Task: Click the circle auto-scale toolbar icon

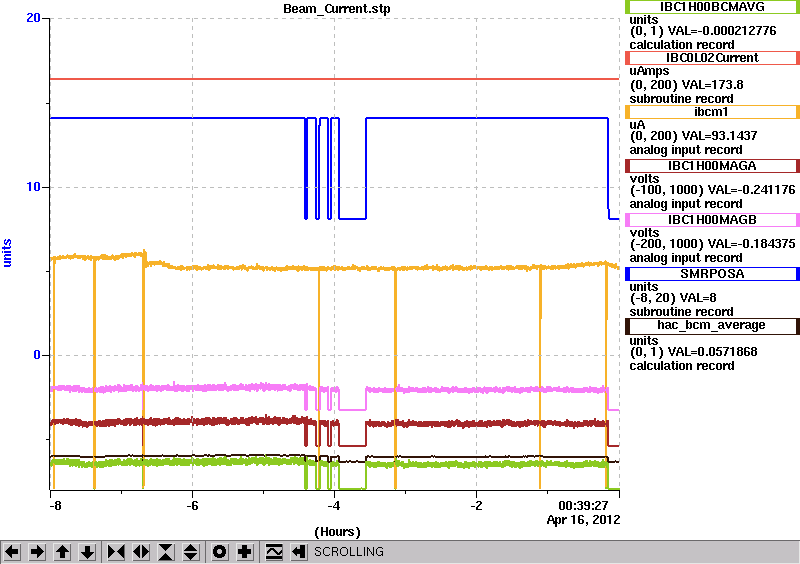Action: pyautogui.click(x=220, y=552)
